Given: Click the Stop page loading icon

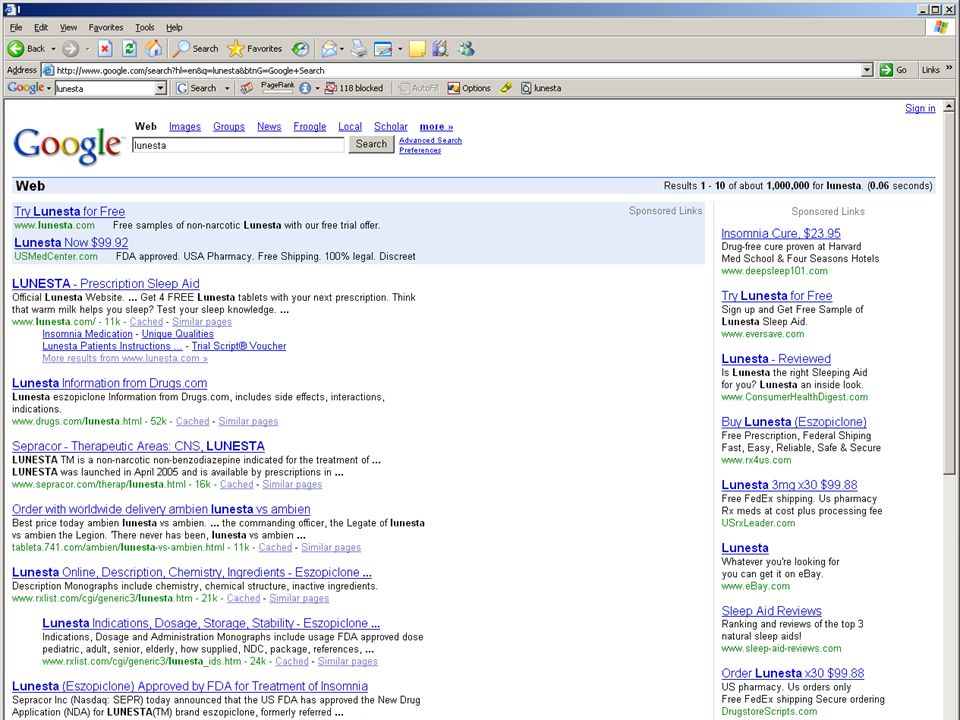Looking at the screenshot, I should click(105, 48).
